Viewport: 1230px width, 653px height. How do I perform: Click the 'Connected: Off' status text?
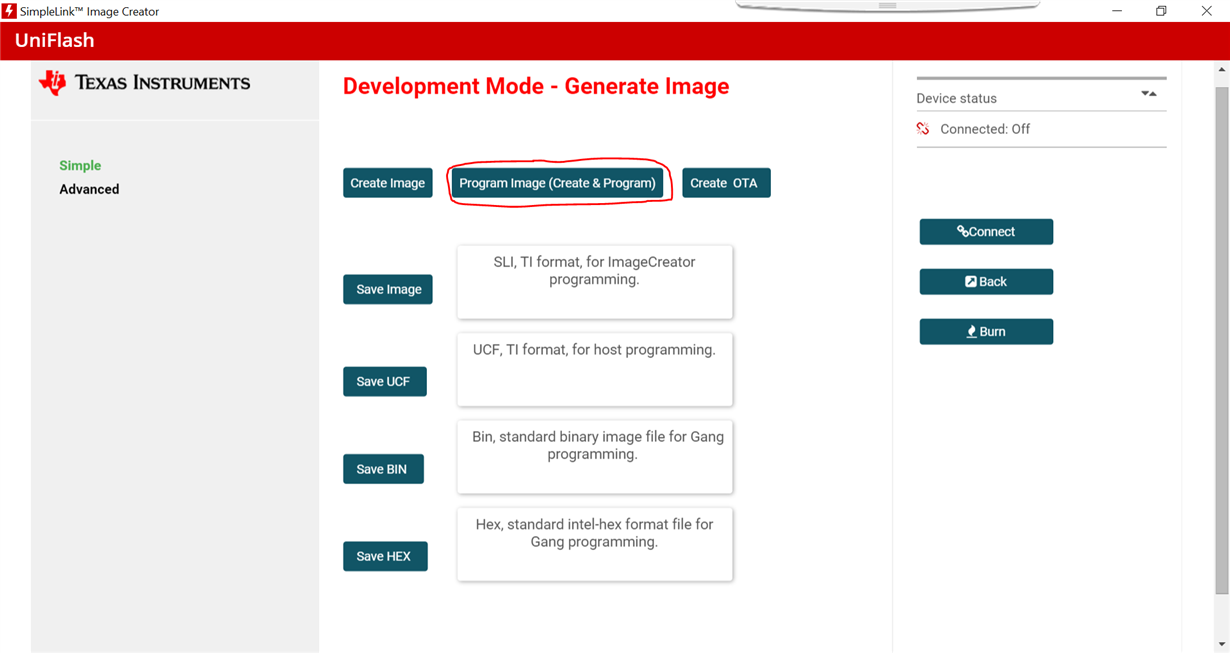[985, 129]
